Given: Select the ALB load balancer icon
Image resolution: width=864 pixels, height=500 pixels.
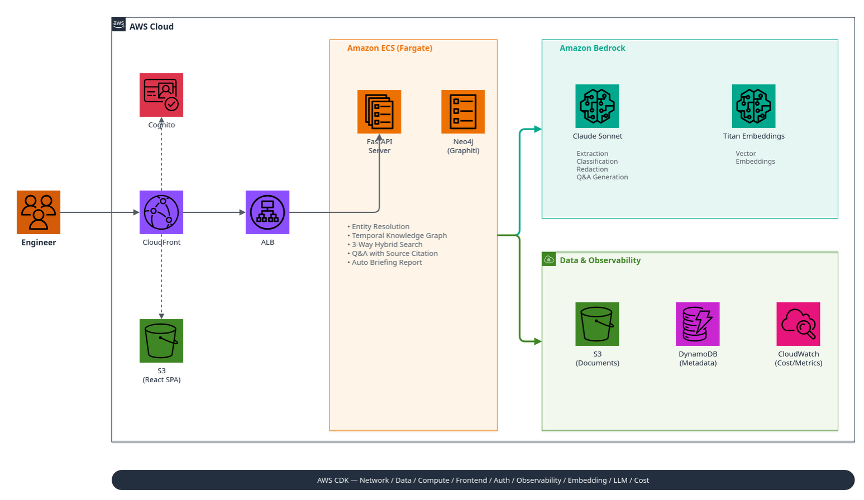Looking at the screenshot, I should tap(267, 212).
